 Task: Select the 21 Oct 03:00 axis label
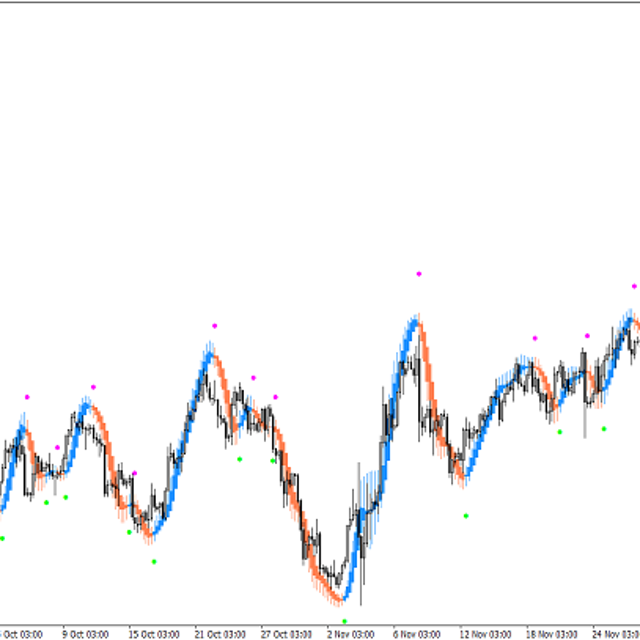tap(220, 633)
